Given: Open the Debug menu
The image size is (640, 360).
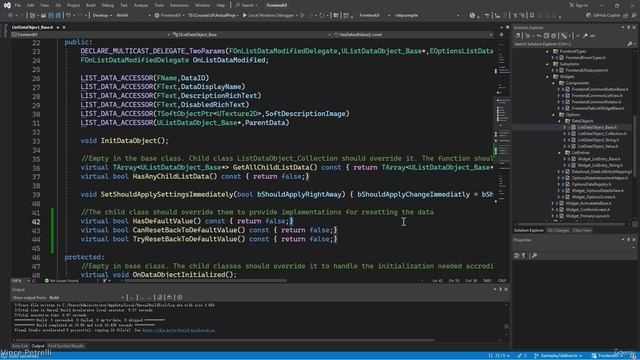Looking at the screenshot, I should click(x=107, y=5).
